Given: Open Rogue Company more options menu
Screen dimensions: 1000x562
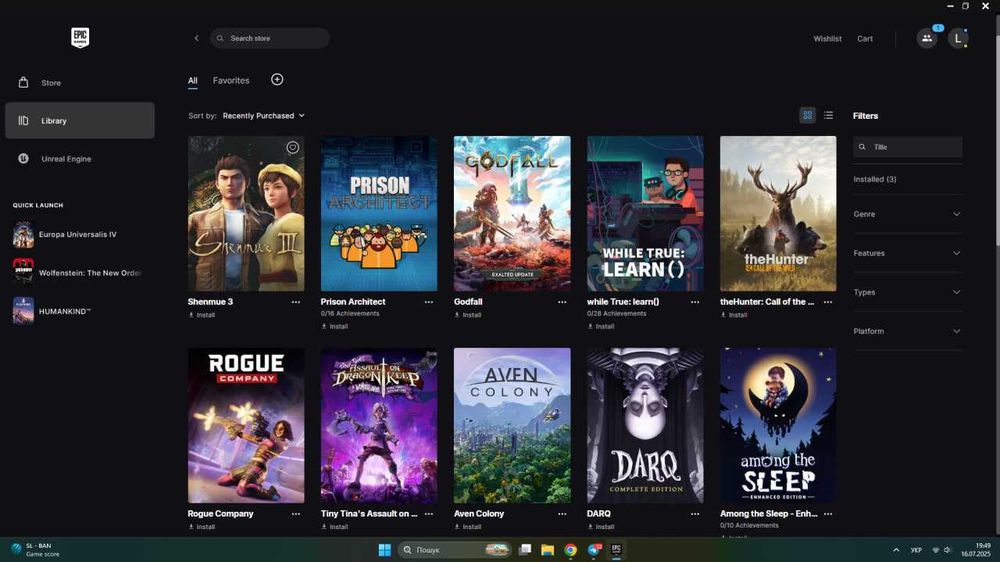Looking at the screenshot, I should [x=296, y=514].
